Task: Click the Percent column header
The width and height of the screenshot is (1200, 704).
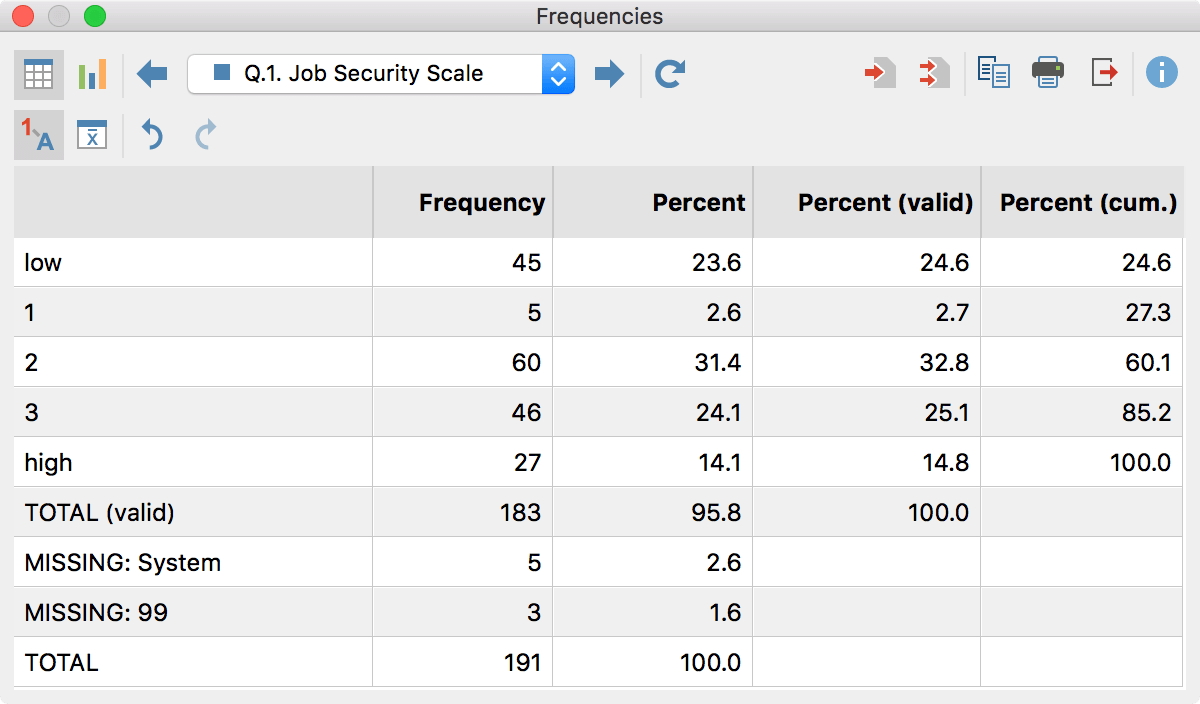Action: click(x=653, y=203)
